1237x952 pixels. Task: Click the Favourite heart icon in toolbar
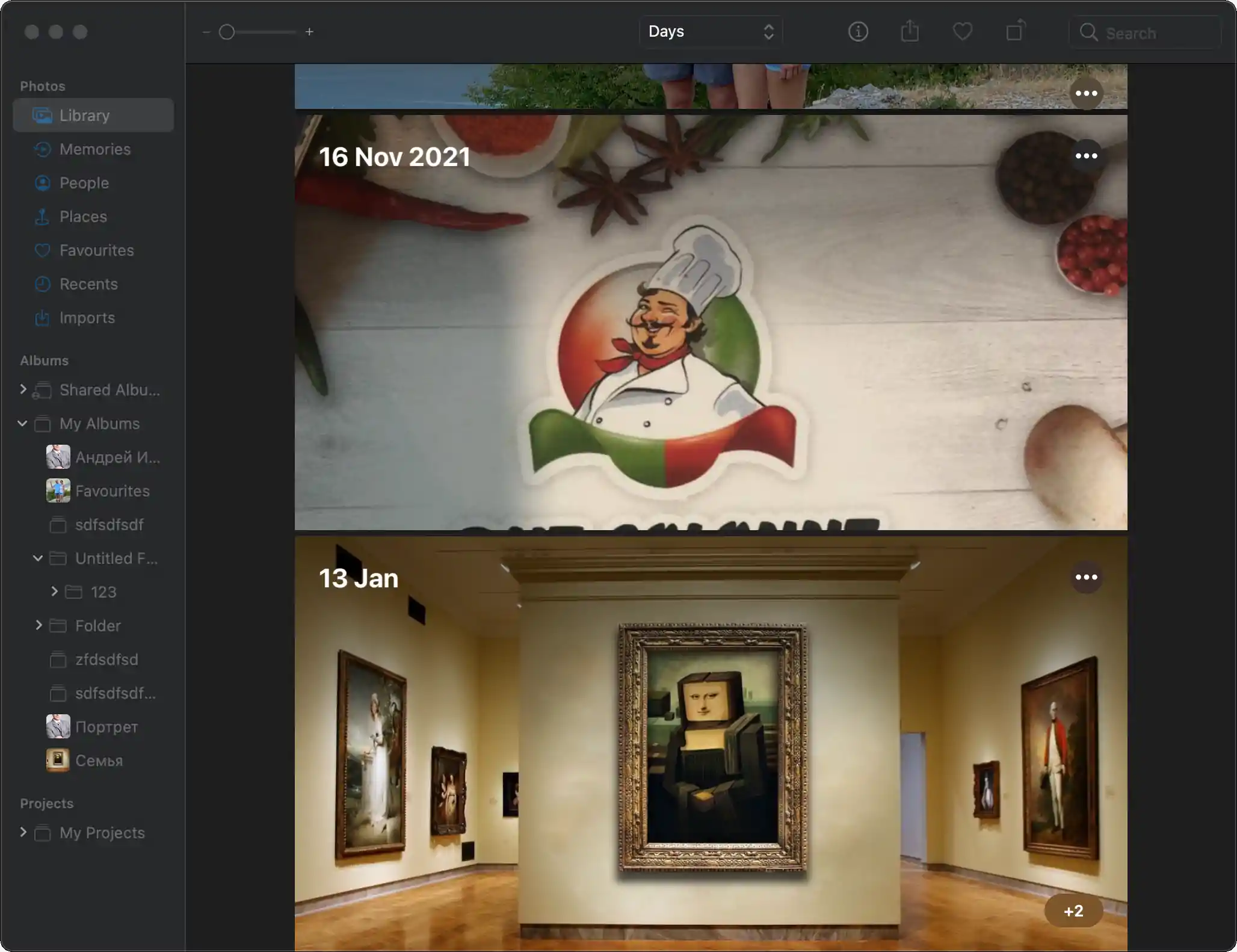[x=962, y=32]
